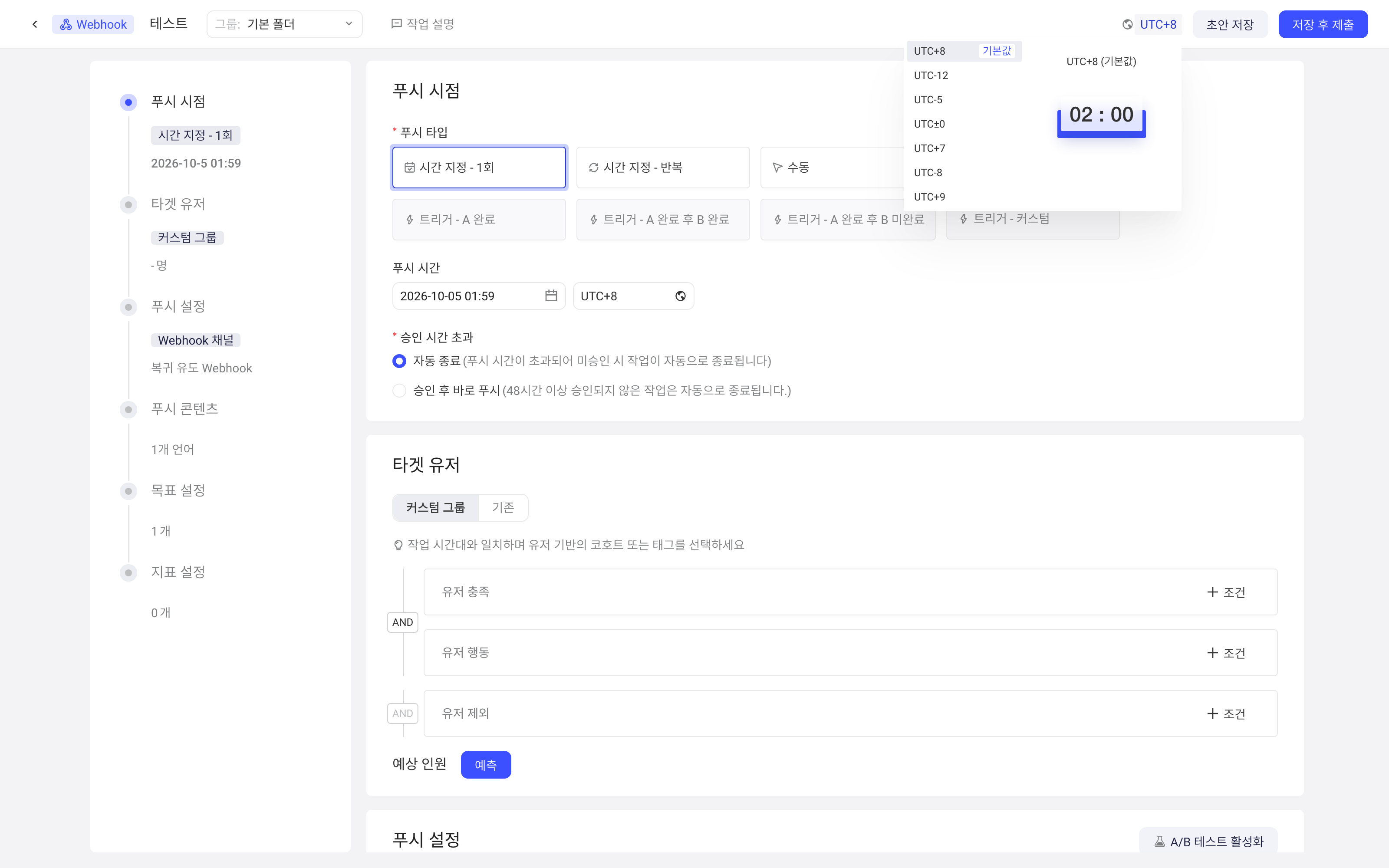Expand the group folder dropdown

(x=285, y=24)
